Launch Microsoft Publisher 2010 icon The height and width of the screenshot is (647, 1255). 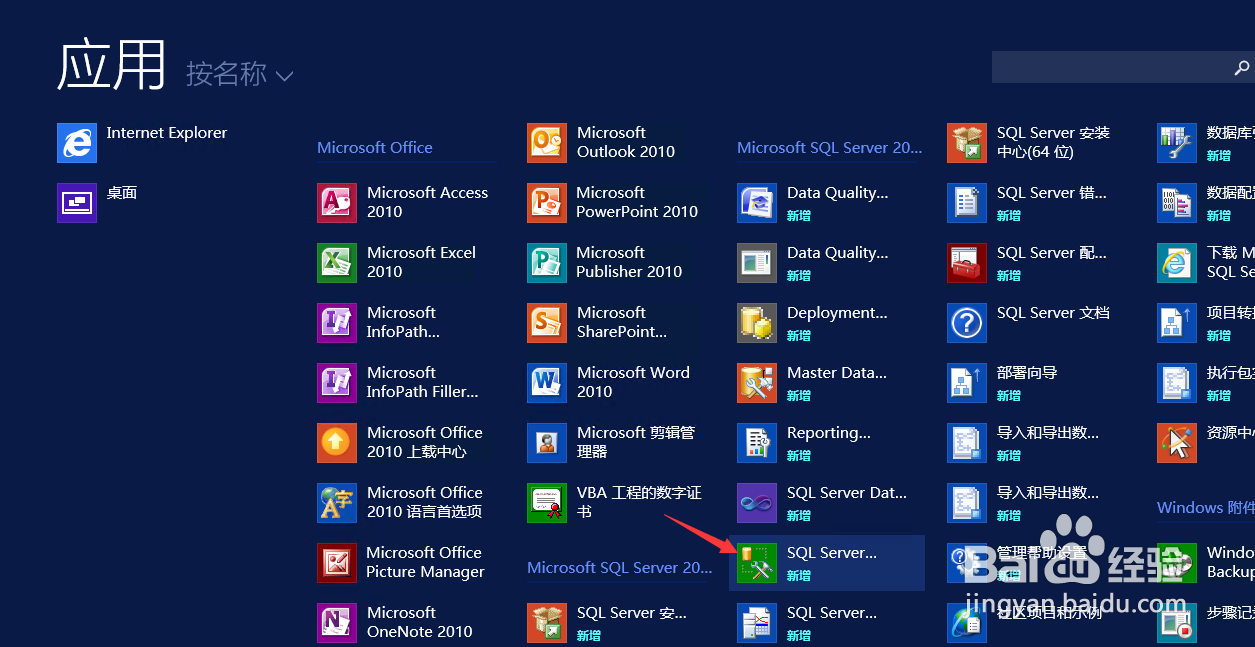[x=547, y=263]
